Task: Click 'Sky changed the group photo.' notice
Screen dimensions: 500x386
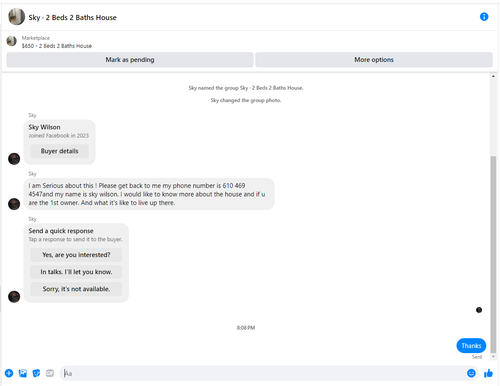Action: 246,100
